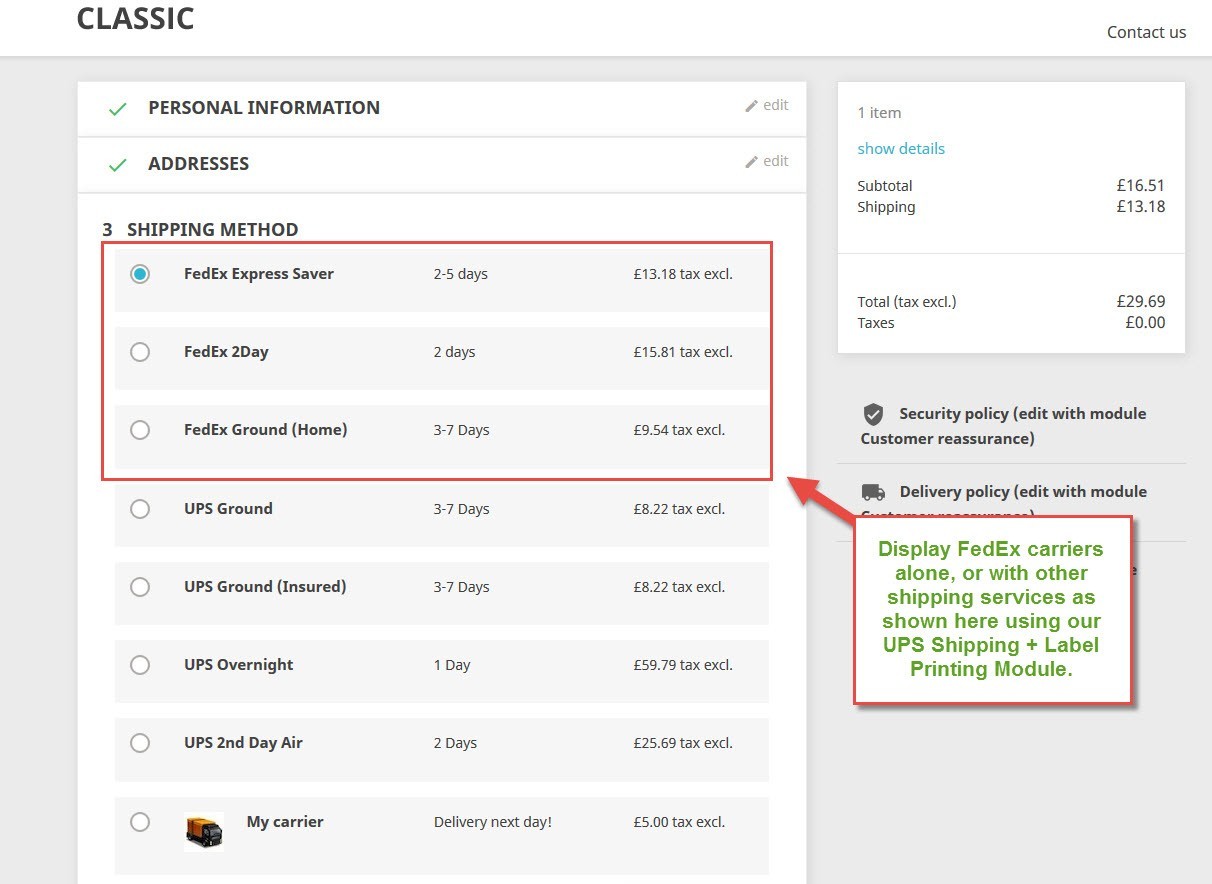Click the '1 Day' delivery time

[452, 665]
